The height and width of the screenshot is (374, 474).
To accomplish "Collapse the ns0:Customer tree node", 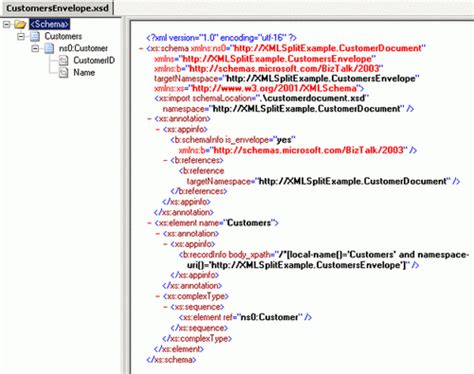I will click(35, 49).
